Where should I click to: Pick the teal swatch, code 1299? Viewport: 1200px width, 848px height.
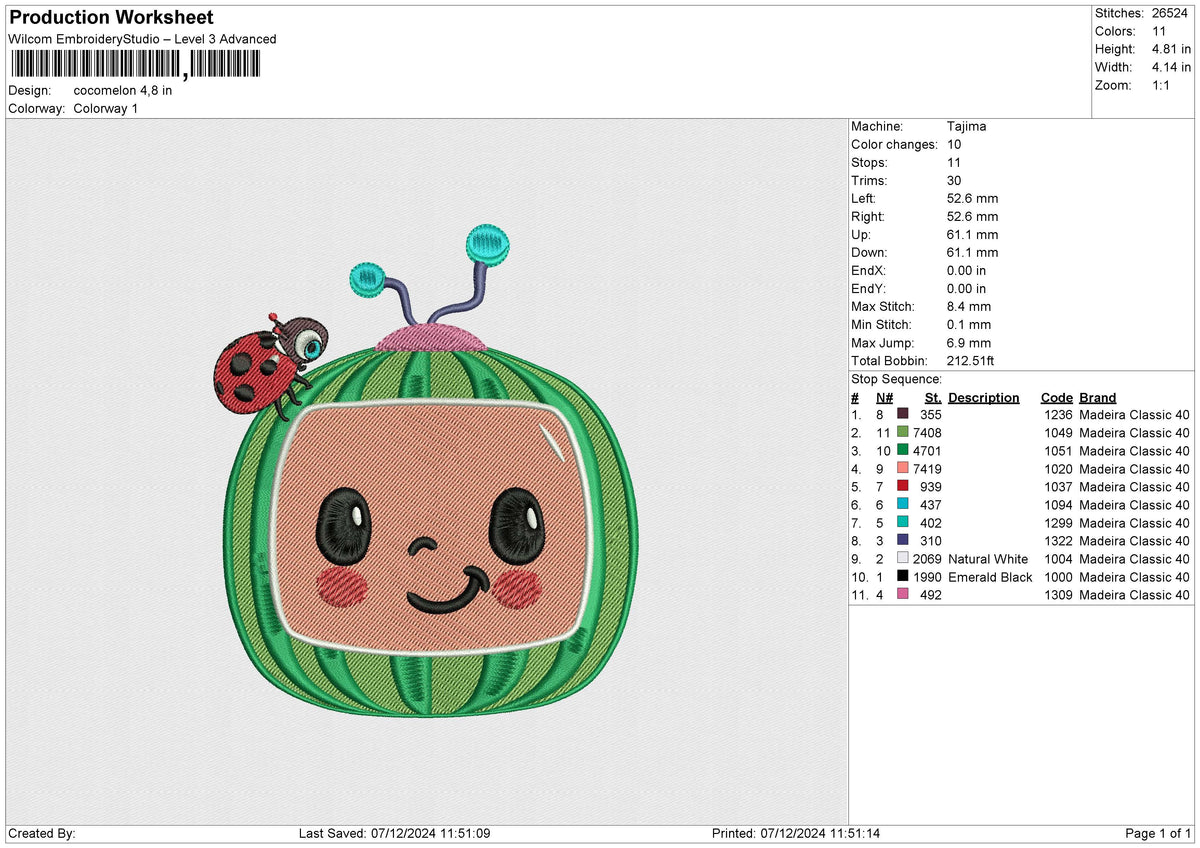point(903,522)
